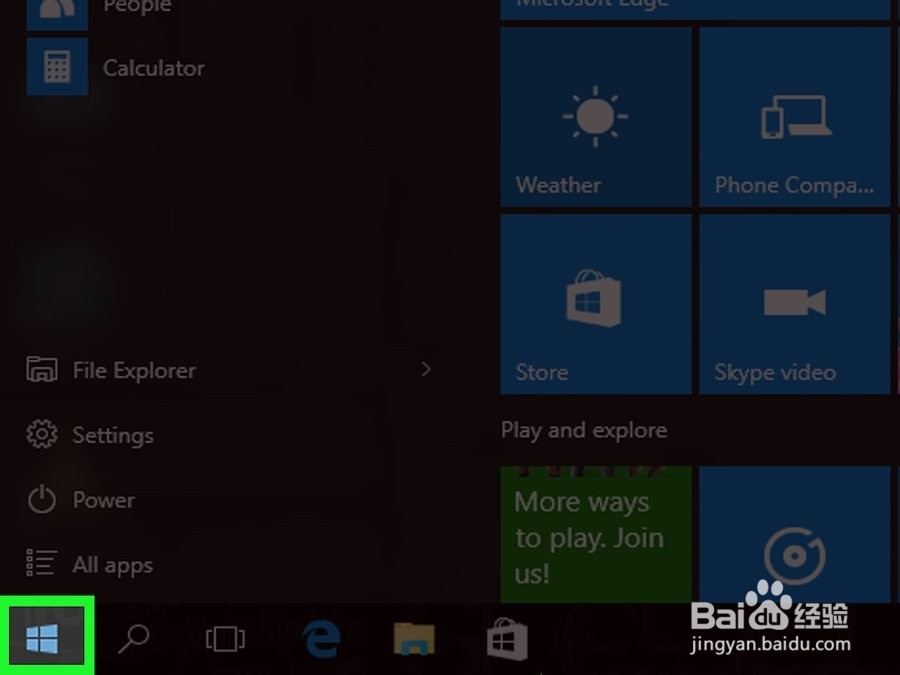Open the Store icon on the taskbar
Screen dimensions: 900x675
click(x=505, y=637)
